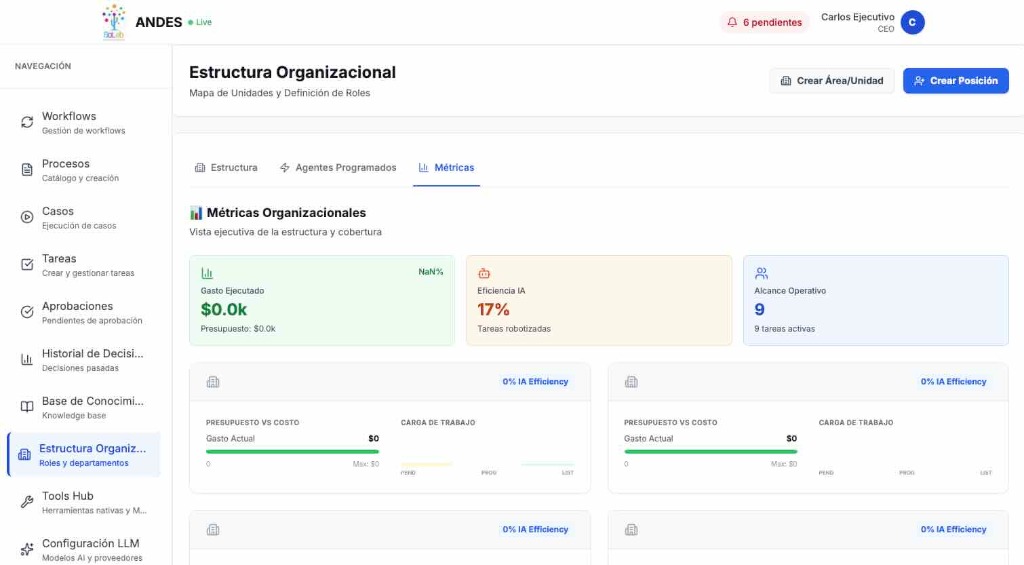
Task: Click the Base de Conocimiento book icon
Action: point(27,407)
